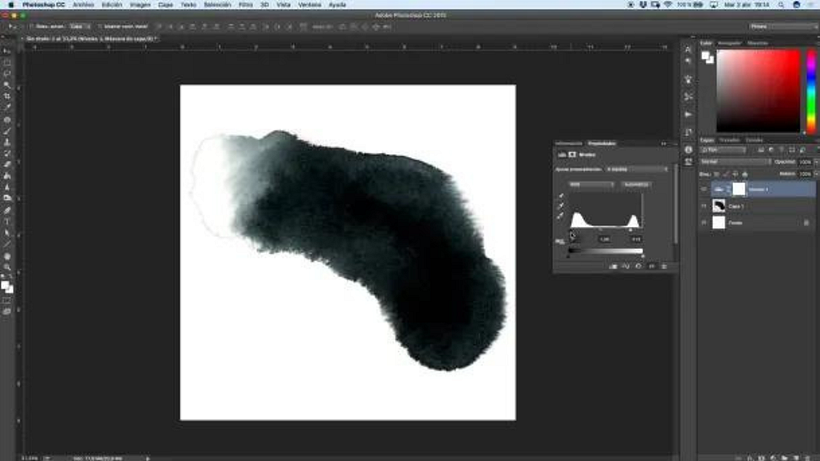Click the vertical hue slider
The image size is (820, 461).
point(811,91)
